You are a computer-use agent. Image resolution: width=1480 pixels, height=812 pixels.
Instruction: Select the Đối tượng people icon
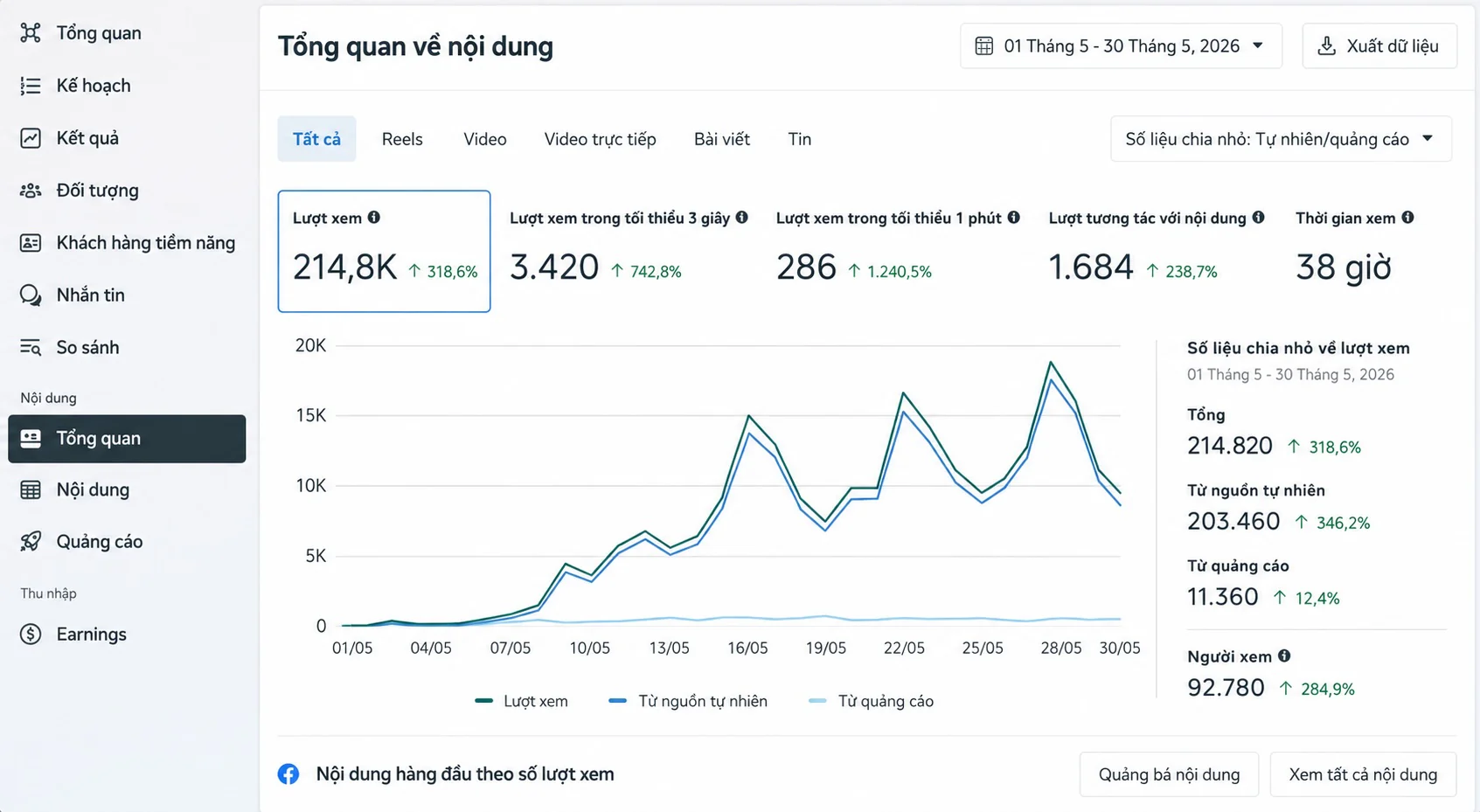[x=31, y=191]
